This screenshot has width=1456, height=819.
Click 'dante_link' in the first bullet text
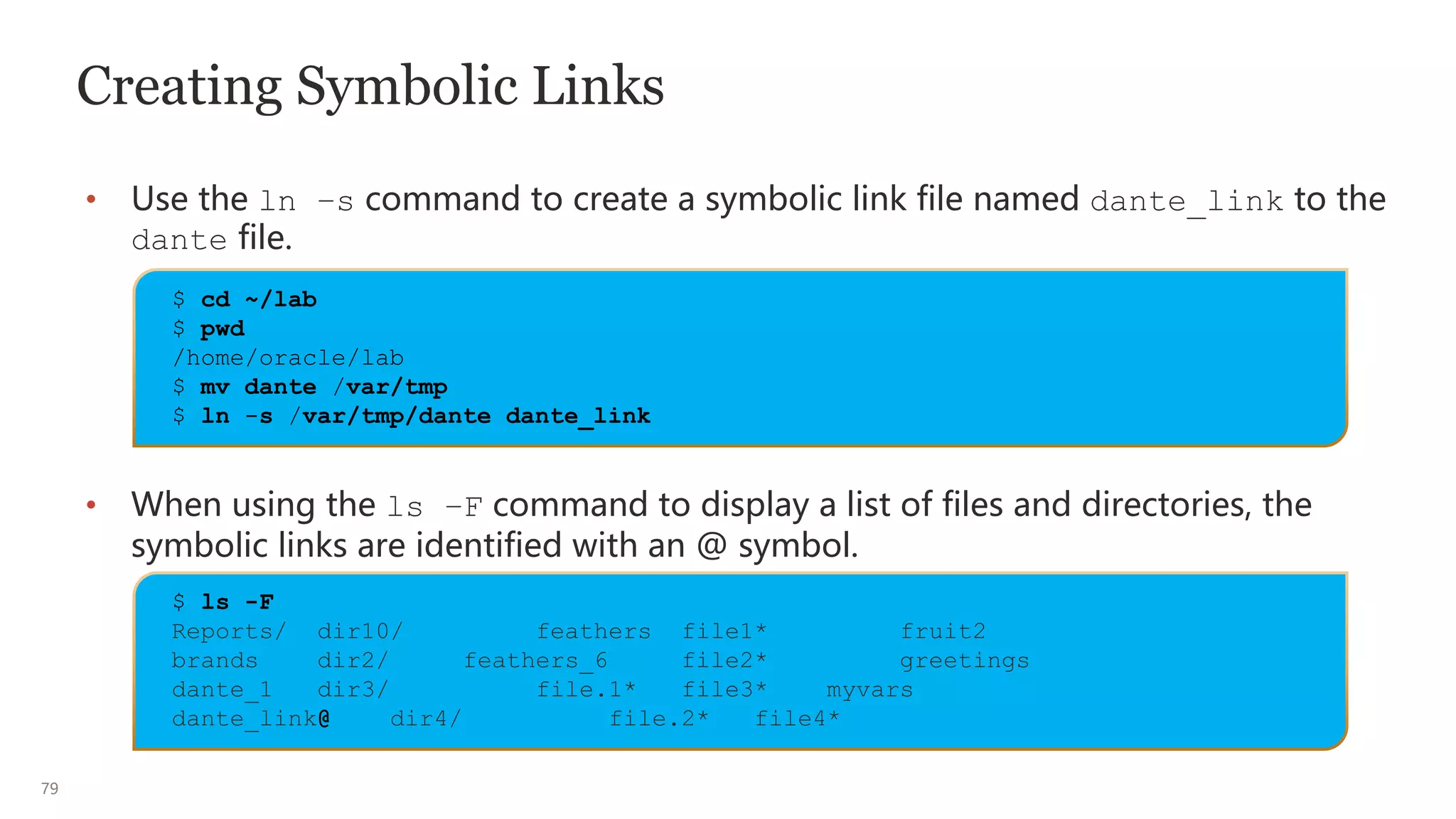click(x=1187, y=202)
